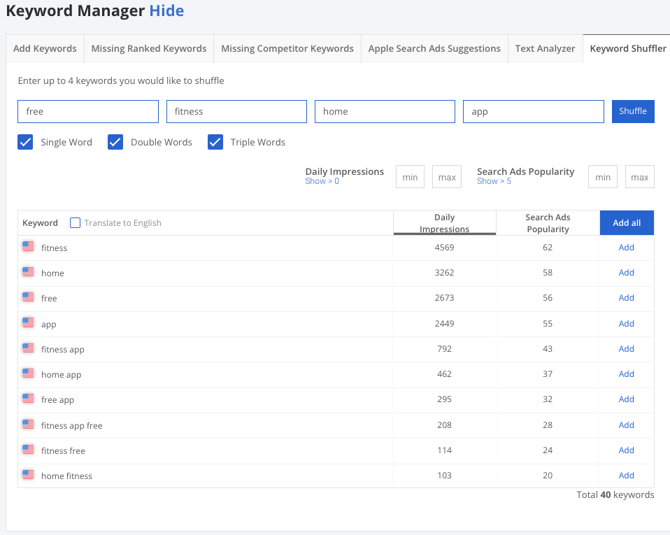
Task: Switch to the Add Keywords tab
Action: pos(45,48)
